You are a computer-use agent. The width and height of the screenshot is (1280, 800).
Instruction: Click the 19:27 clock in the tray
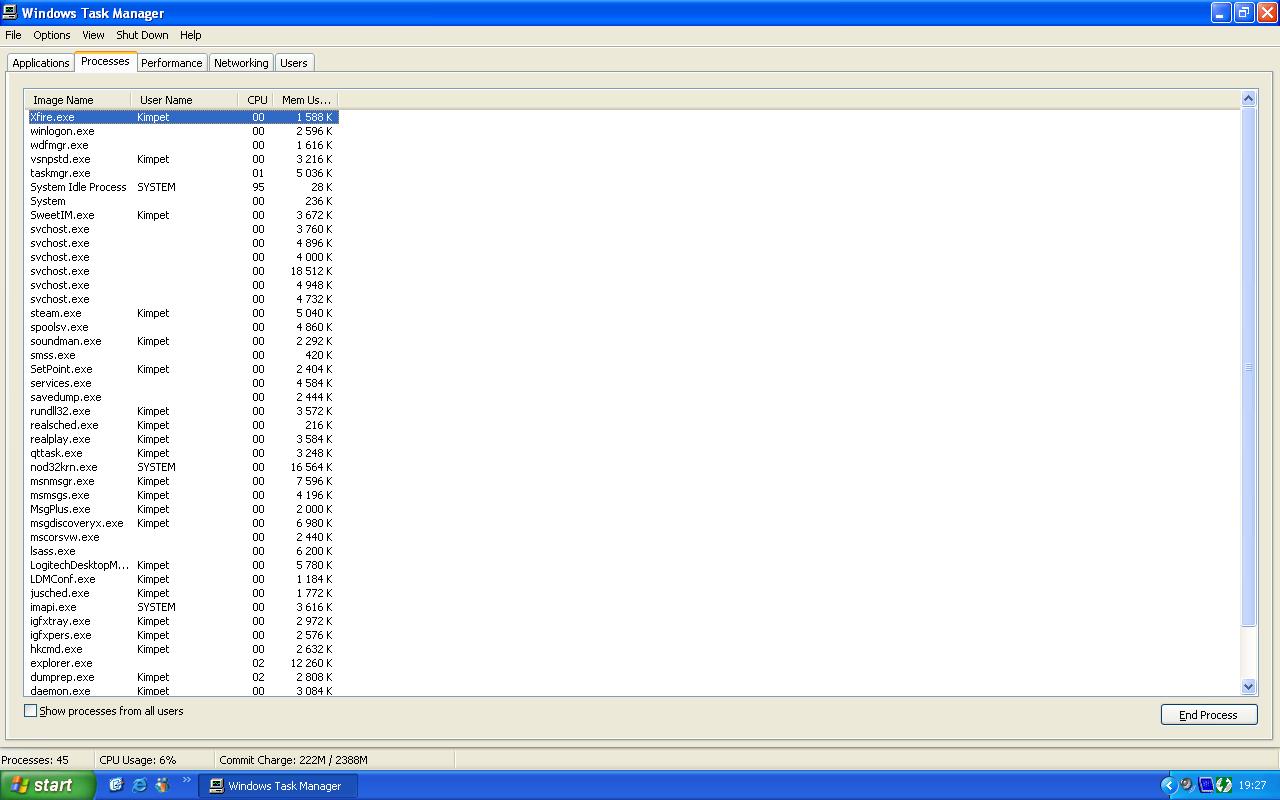pyautogui.click(x=1252, y=786)
